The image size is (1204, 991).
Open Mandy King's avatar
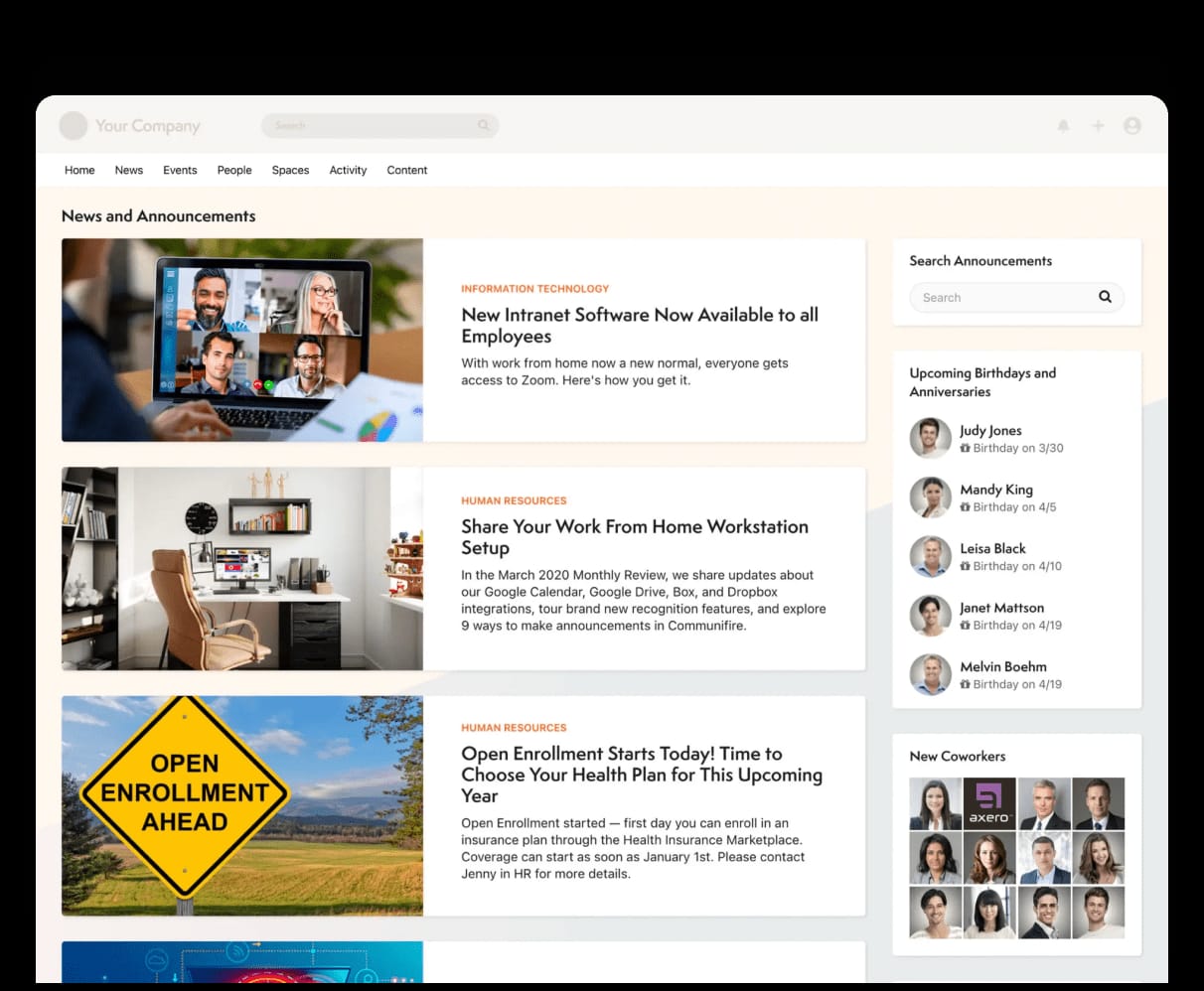[931, 497]
